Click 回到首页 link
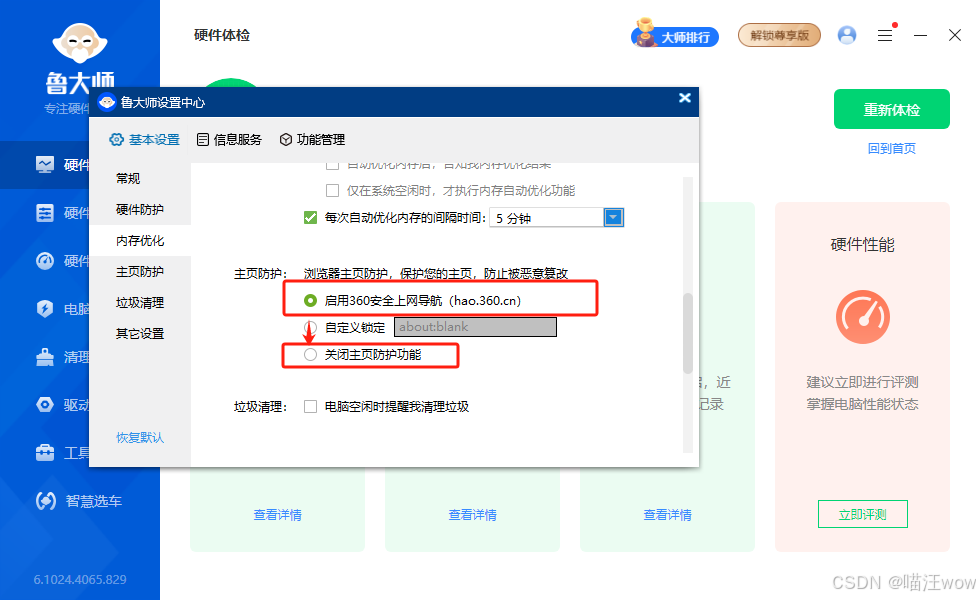980x600 pixels. coord(891,148)
